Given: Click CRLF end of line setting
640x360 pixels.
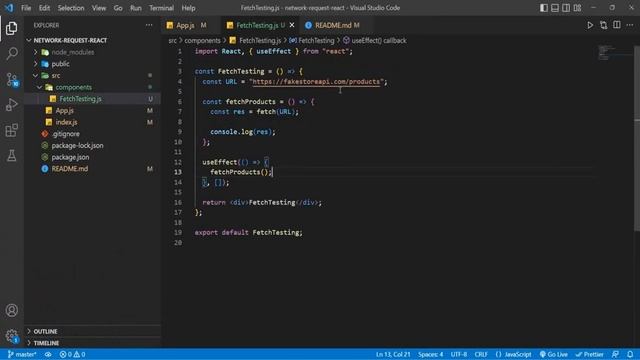Looking at the screenshot, I should pos(481,354).
